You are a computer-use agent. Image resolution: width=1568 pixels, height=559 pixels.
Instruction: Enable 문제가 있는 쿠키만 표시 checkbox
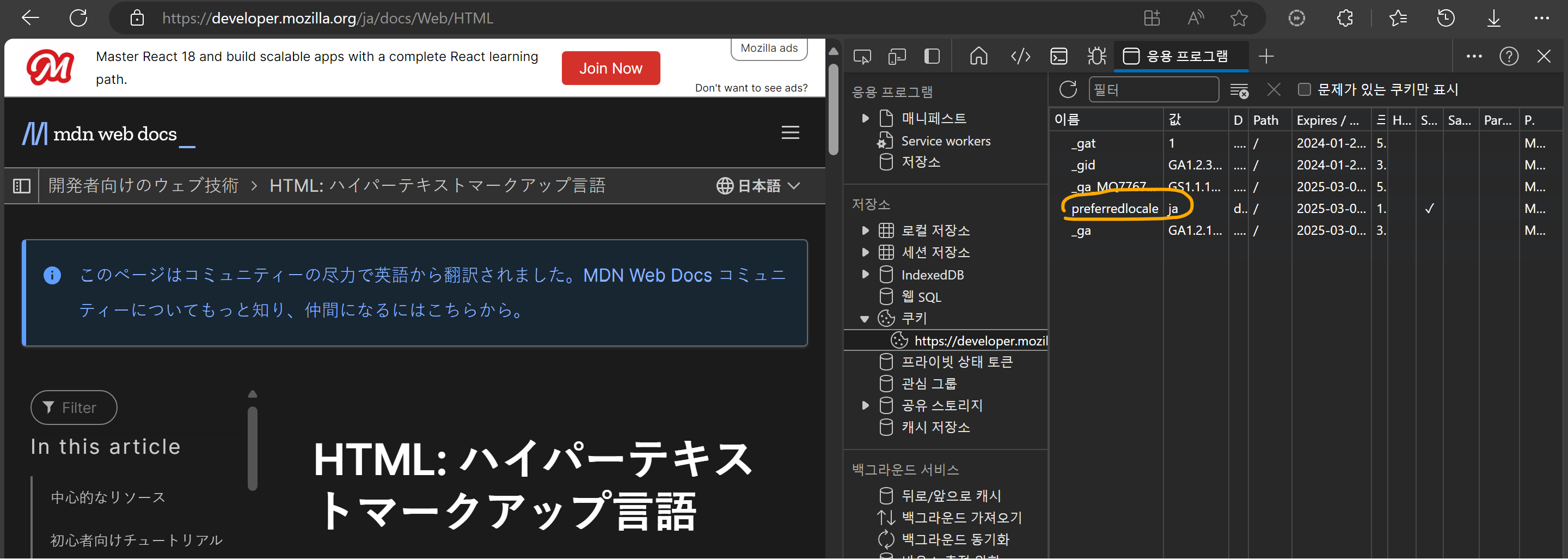pyautogui.click(x=1304, y=89)
